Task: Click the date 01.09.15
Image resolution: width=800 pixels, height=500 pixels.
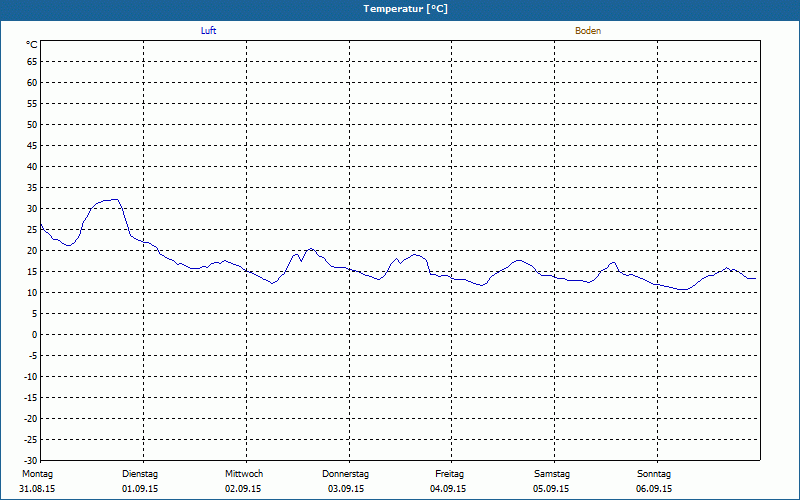Action: click(x=140, y=489)
